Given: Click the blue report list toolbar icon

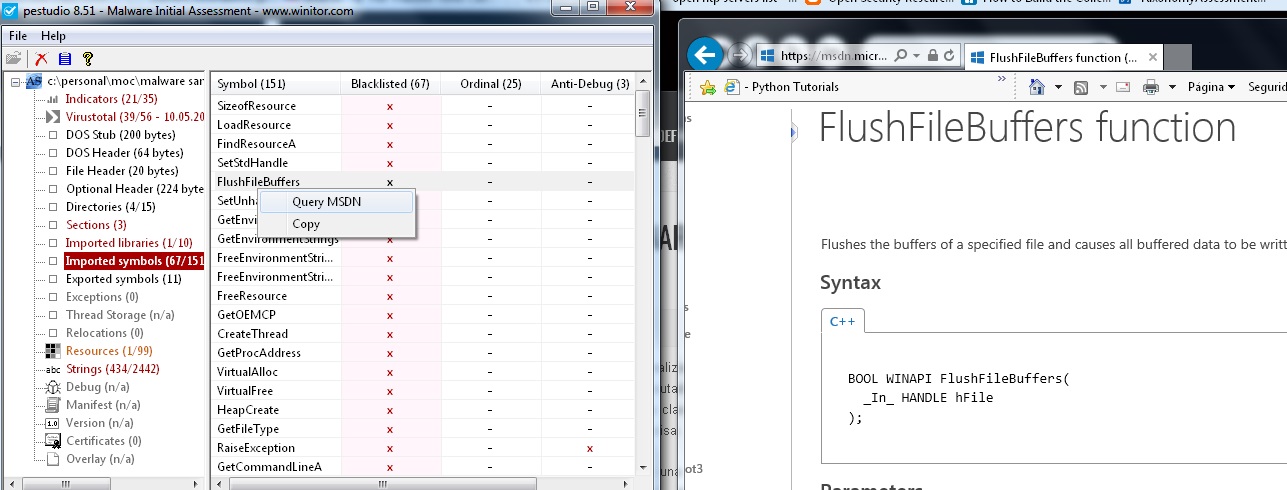Looking at the screenshot, I should (x=65, y=59).
